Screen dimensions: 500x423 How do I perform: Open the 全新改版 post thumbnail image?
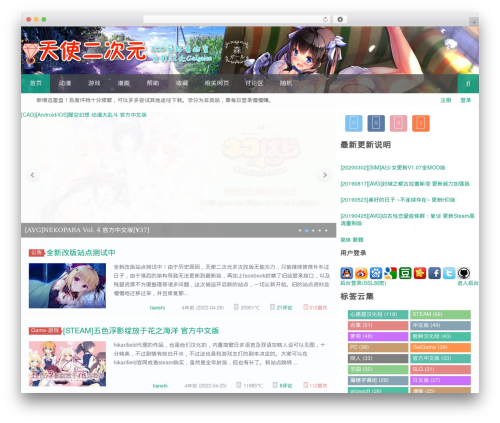67,286
